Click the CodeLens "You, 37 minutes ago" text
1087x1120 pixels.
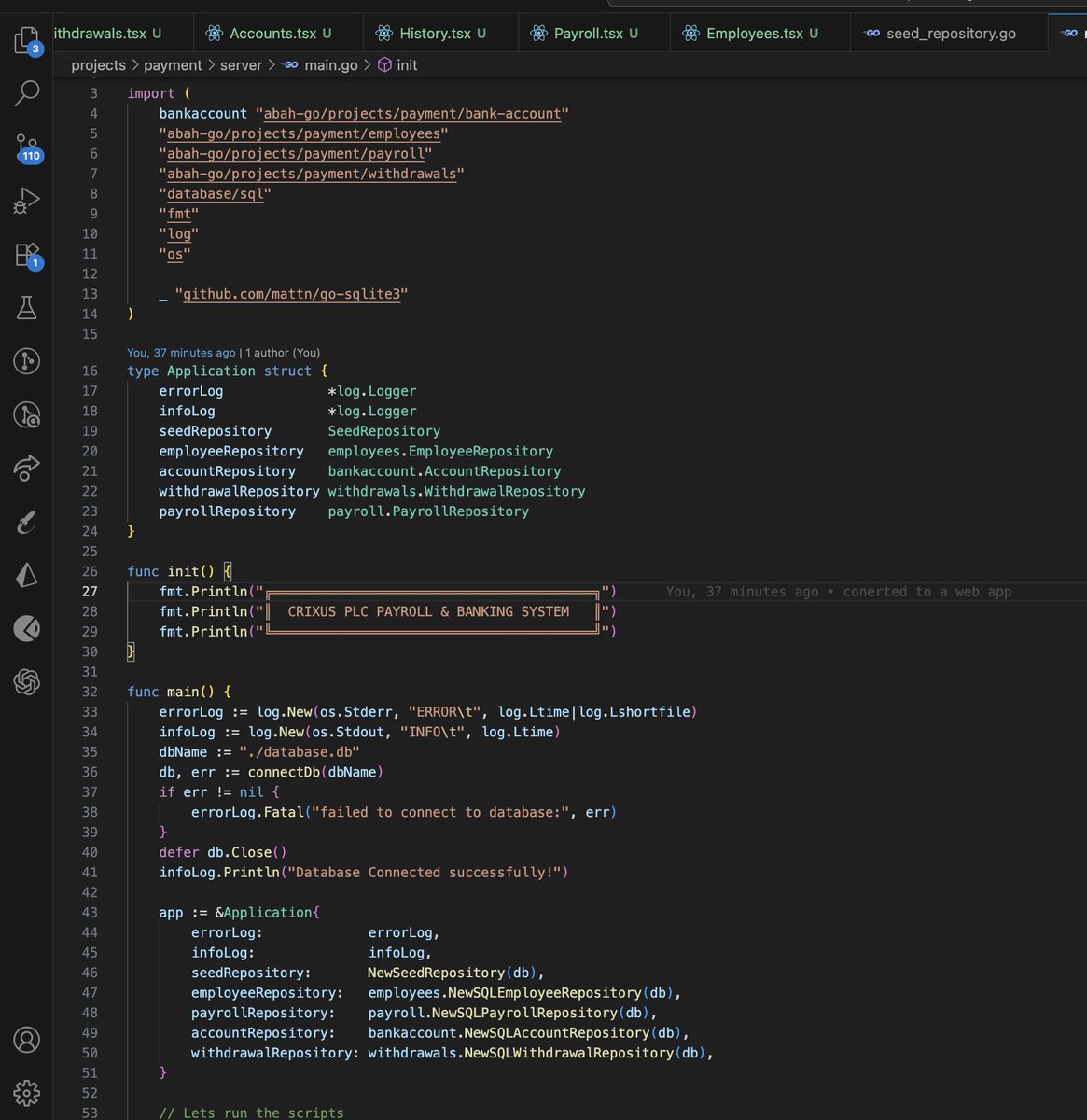pyautogui.click(x=181, y=353)
